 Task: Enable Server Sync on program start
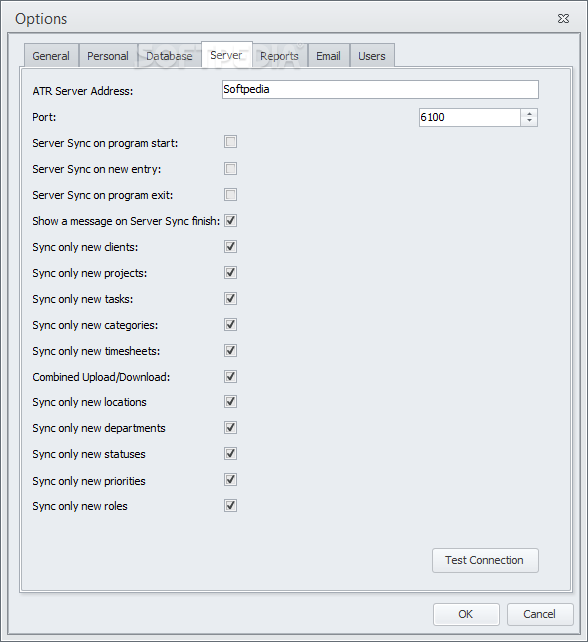[x=231, y=142]
